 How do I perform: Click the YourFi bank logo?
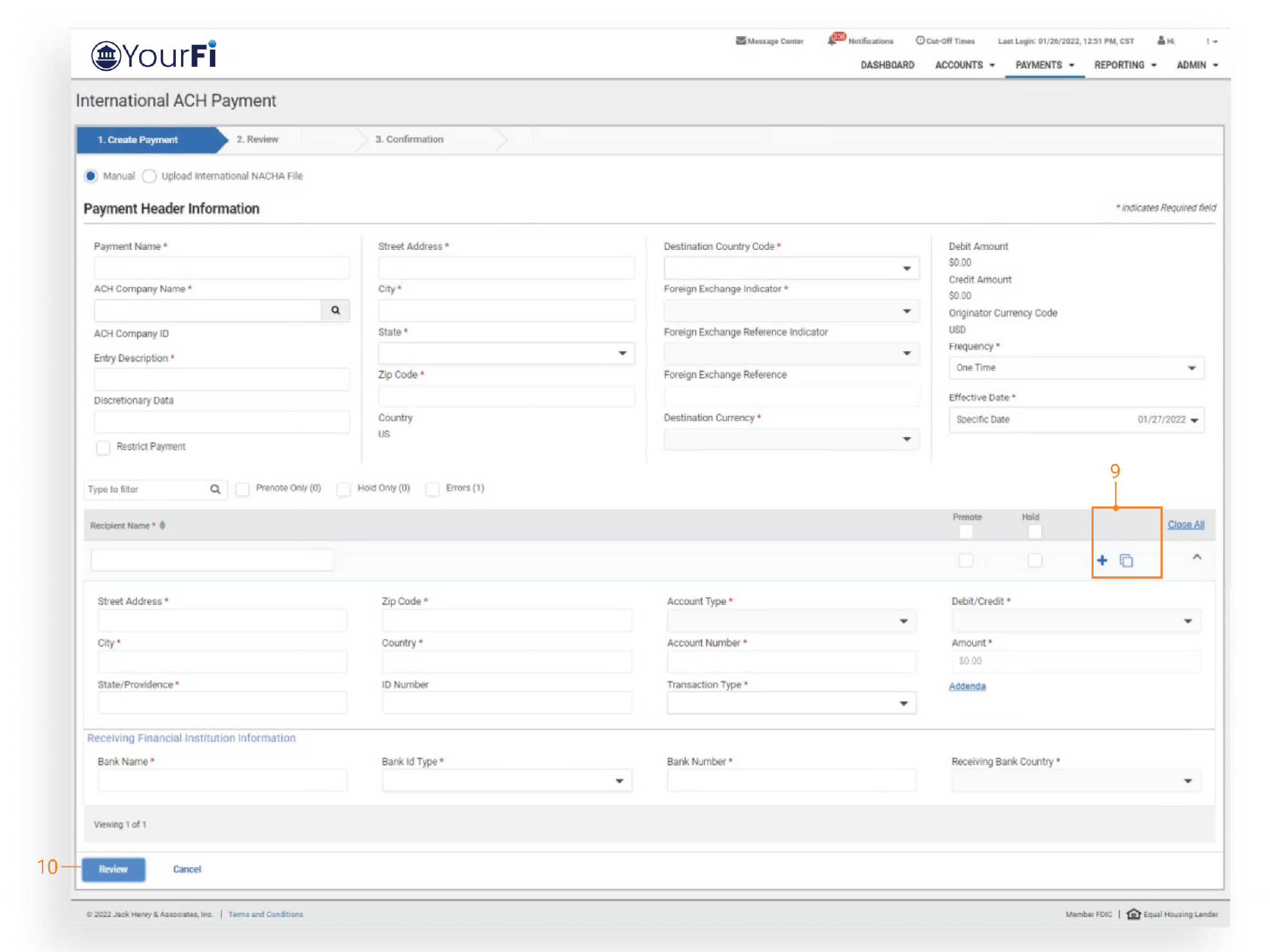tap(153, 55)
